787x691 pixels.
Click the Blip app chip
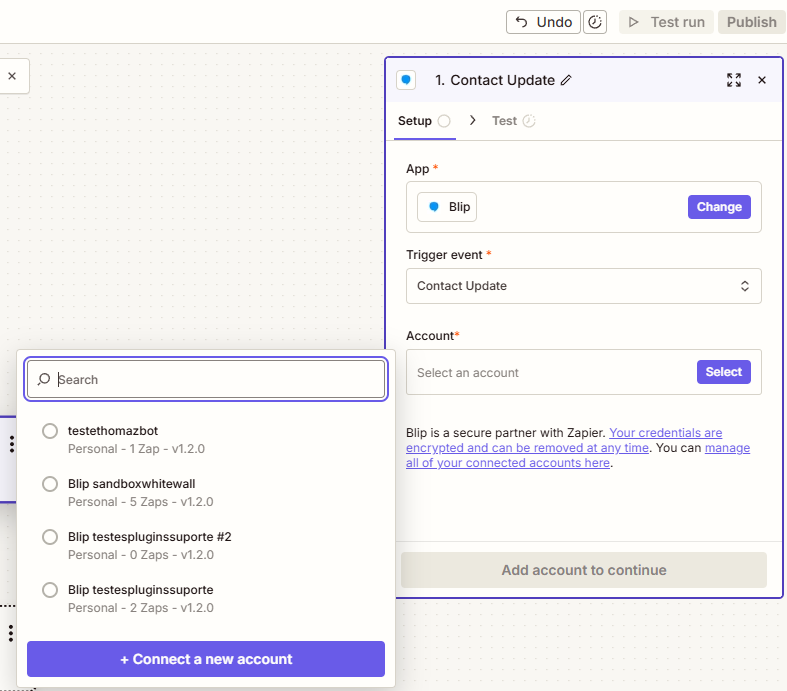pos(447,207)
